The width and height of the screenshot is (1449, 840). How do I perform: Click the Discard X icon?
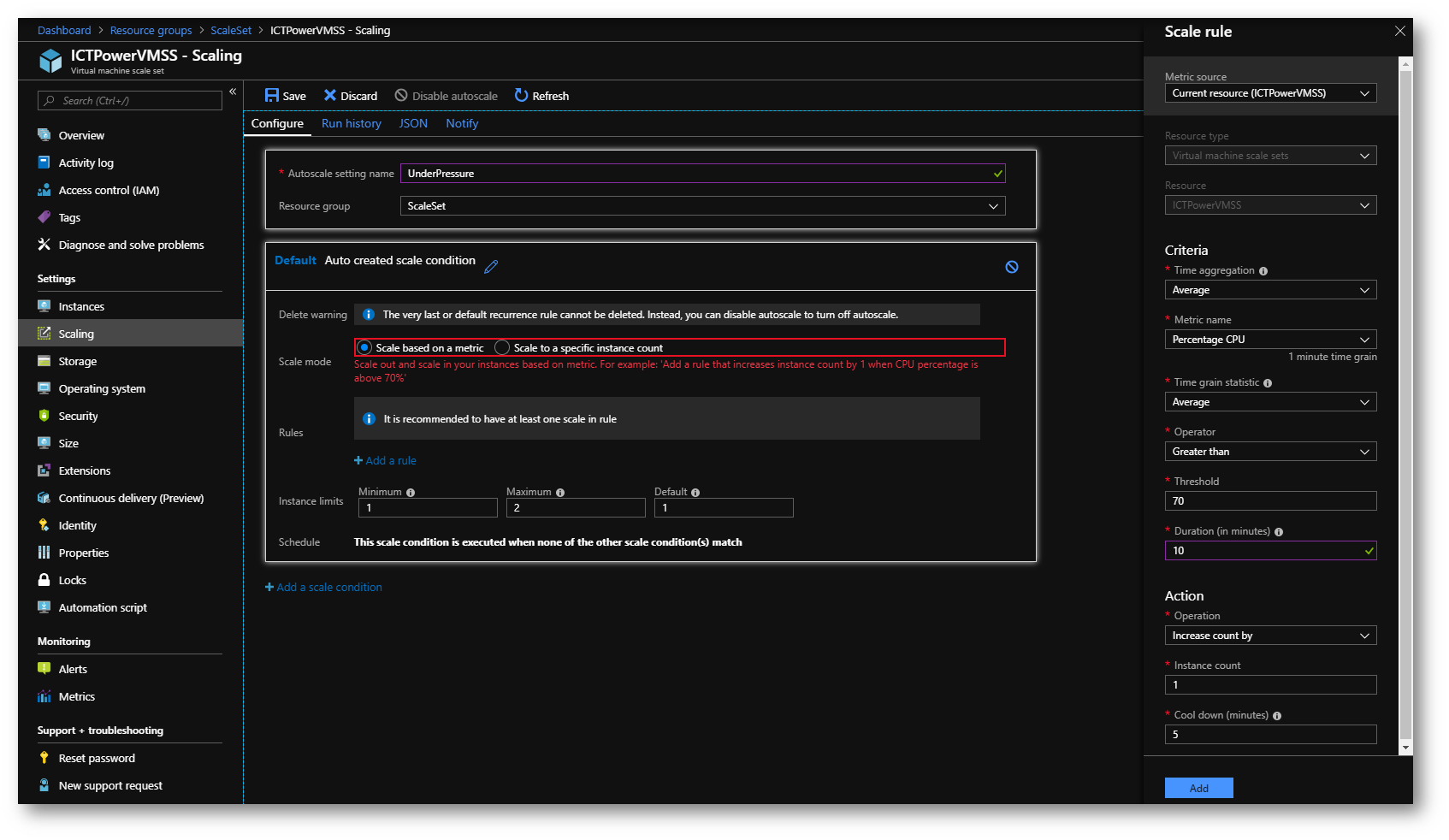point(329,96)
